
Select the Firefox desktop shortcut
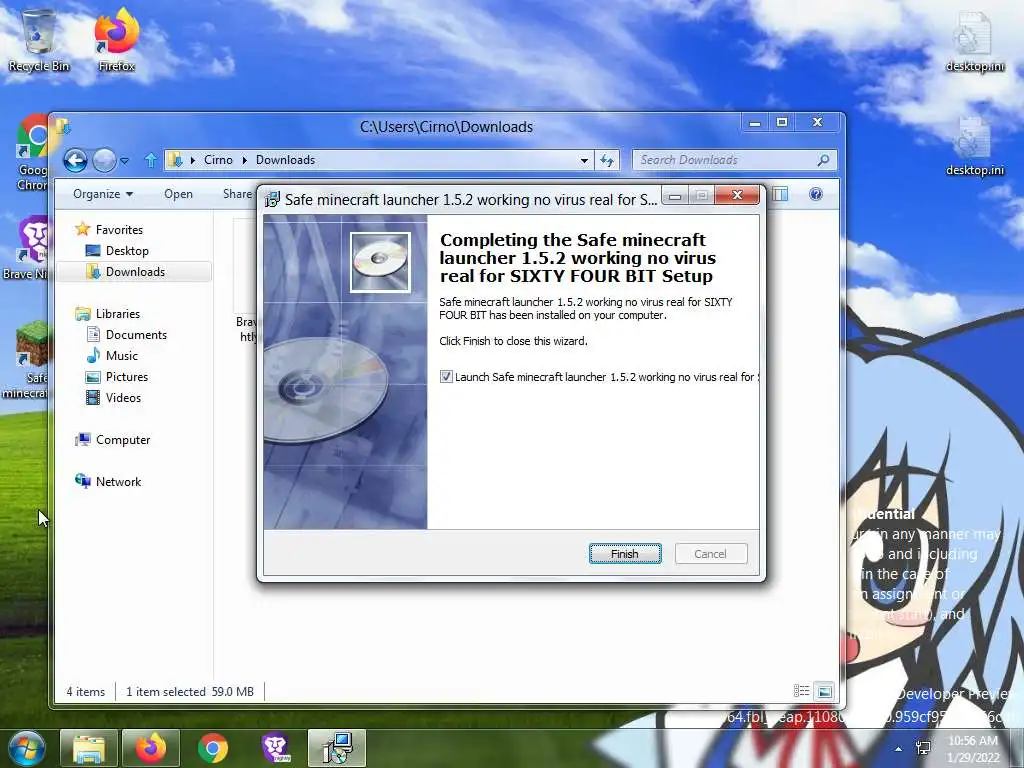pos(116,39)
